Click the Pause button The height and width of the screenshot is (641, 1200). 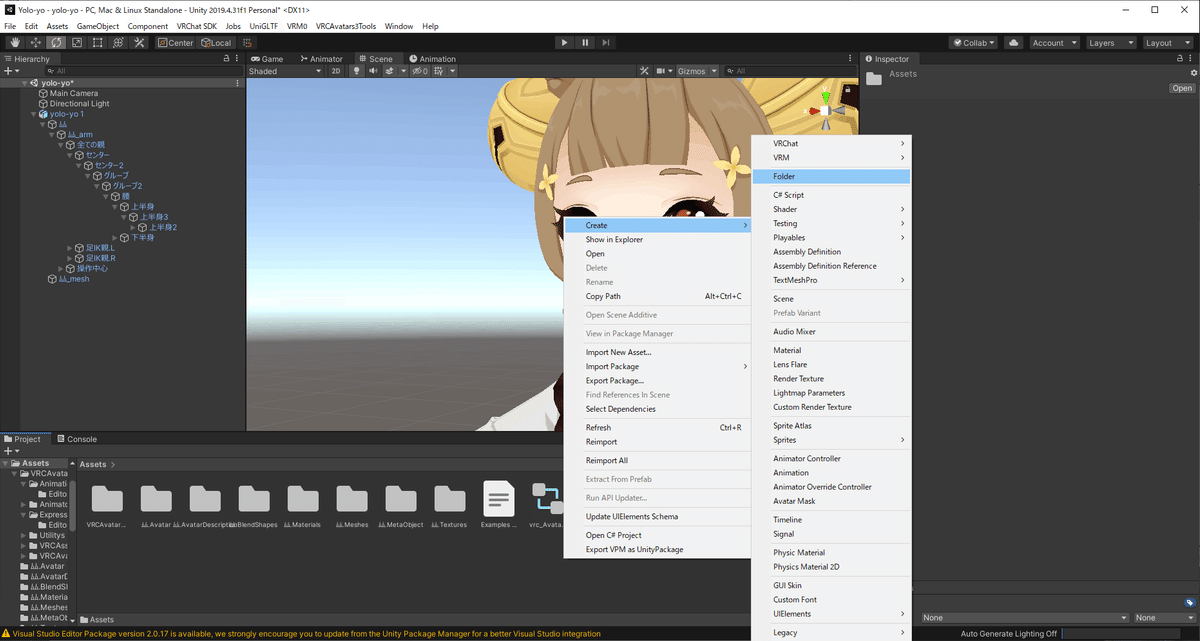click(585, 43)
